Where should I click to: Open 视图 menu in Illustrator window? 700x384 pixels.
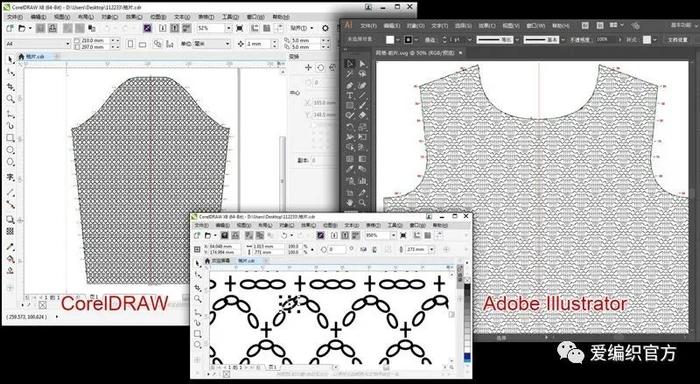click(511, 26)
